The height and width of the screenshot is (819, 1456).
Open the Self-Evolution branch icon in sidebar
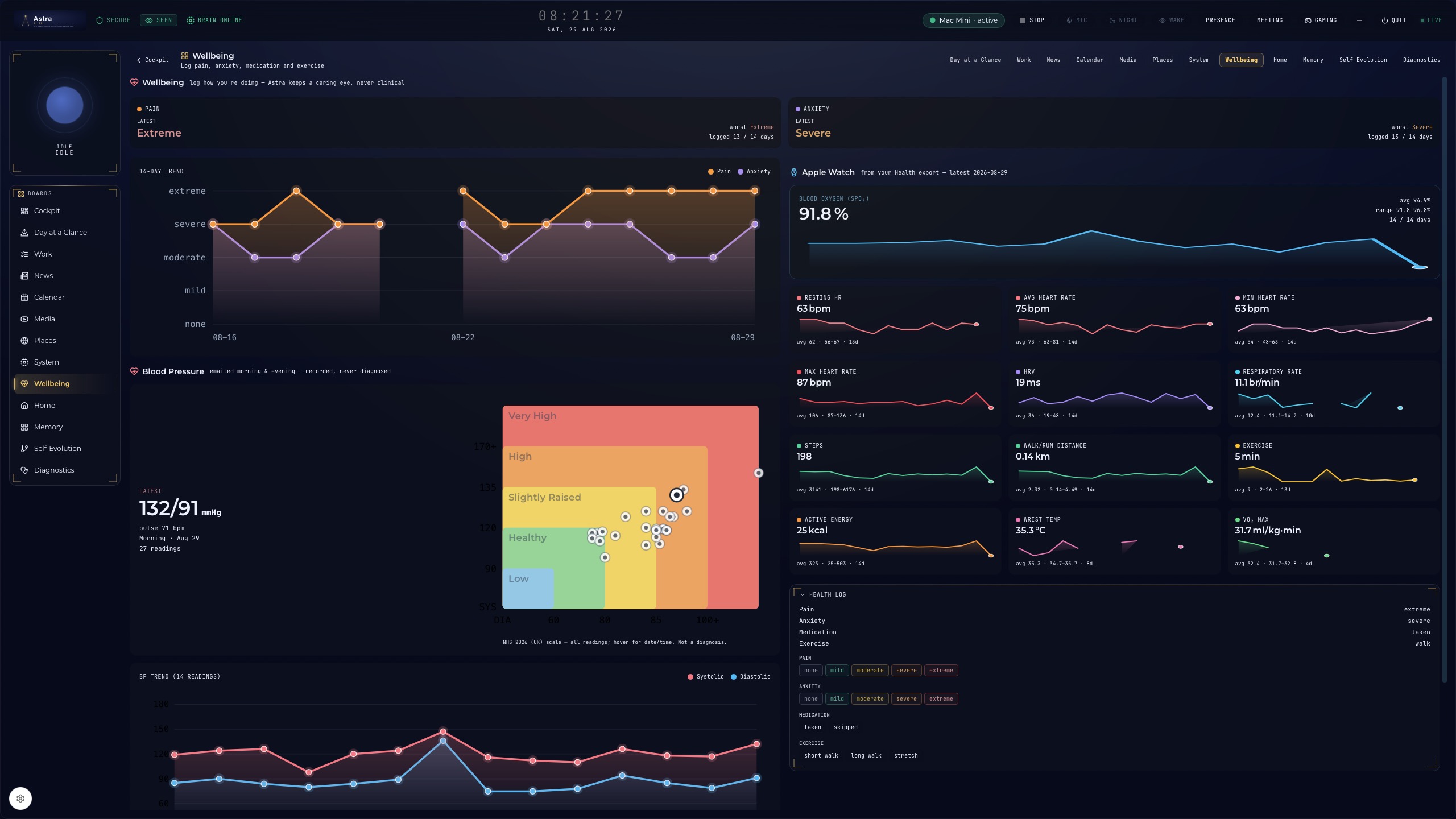24,449
